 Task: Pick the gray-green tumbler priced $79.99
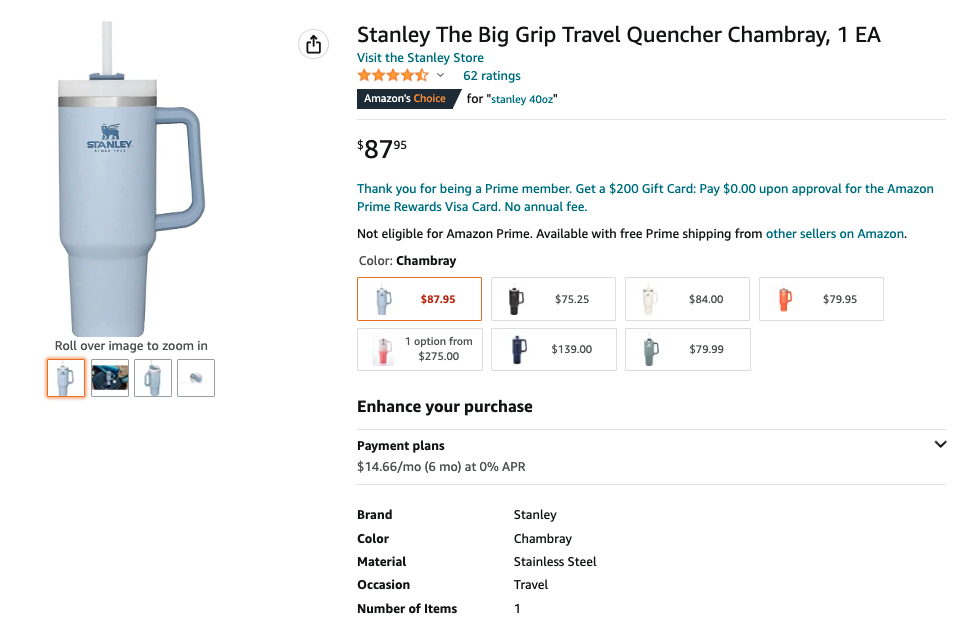coord(687,349)
